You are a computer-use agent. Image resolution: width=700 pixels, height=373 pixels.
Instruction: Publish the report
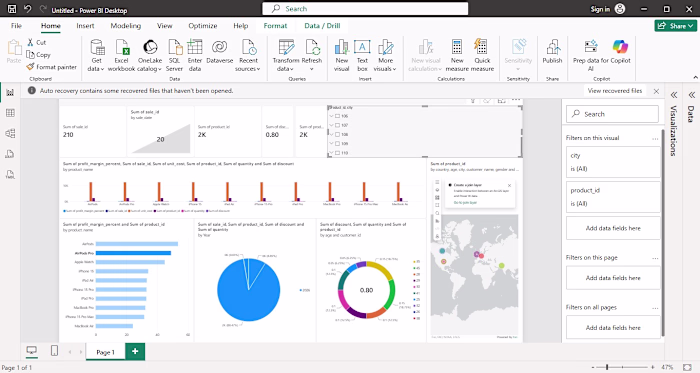tap(552, 51)
